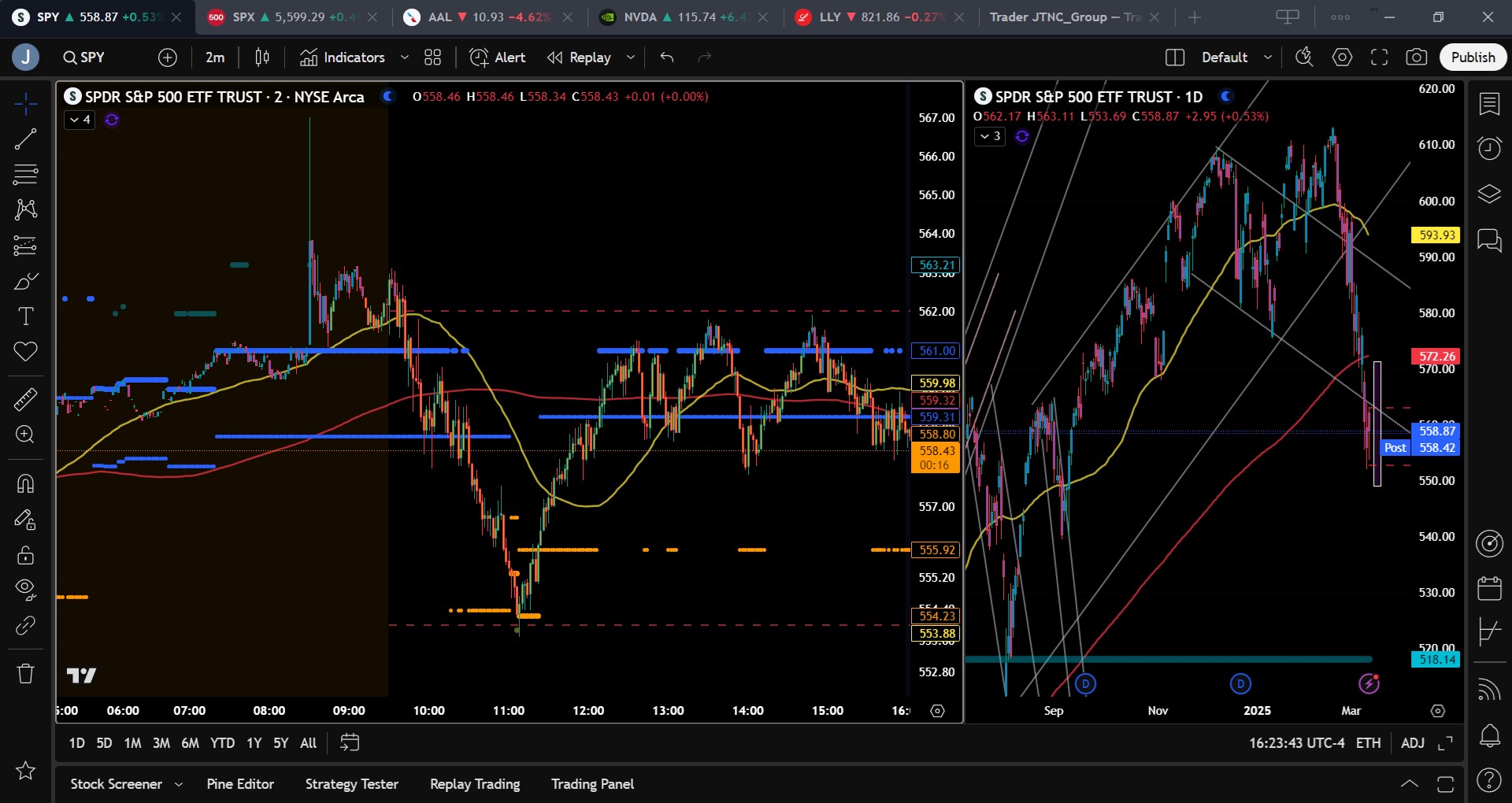Activate the zoom in tool
Screen dimensions: 1512x803
coord(25,435)
